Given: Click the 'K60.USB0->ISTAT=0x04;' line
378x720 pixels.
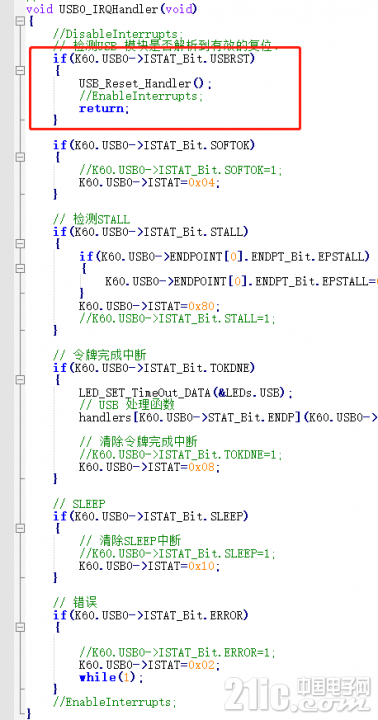Looking at the screenshot, I should click(149, 182).
